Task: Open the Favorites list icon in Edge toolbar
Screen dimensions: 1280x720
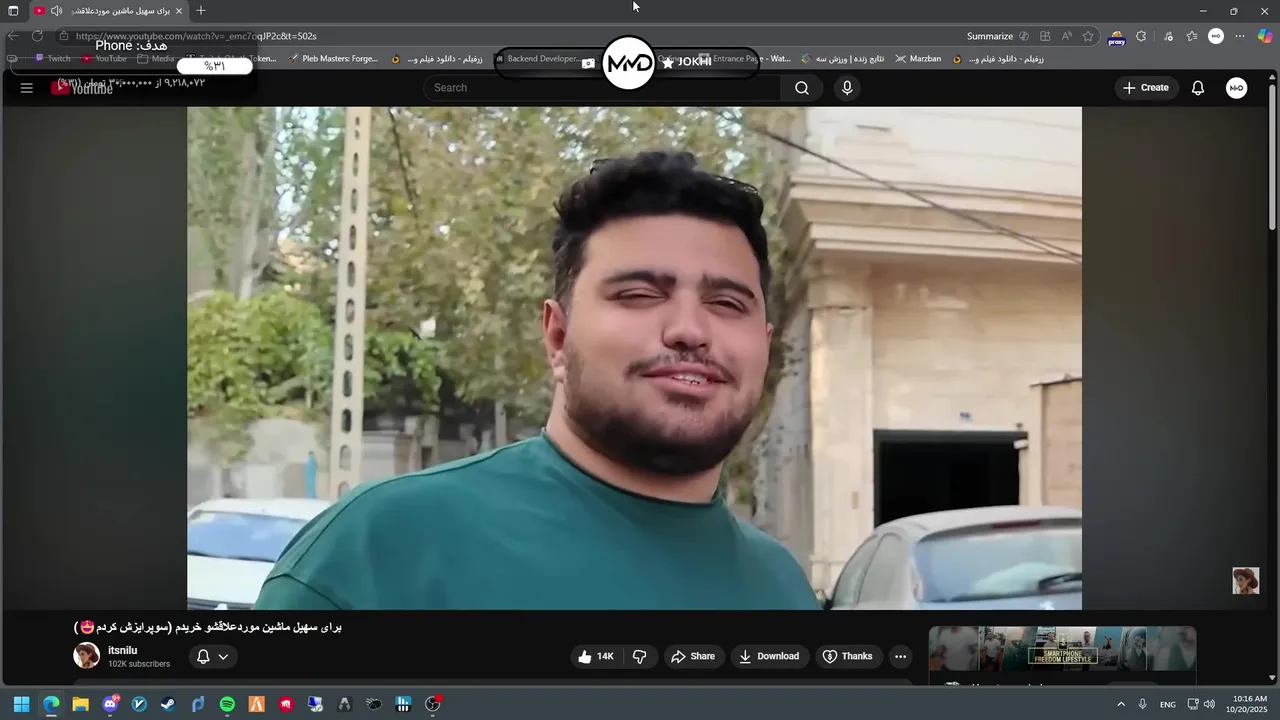Action: tap(1192, 36)
